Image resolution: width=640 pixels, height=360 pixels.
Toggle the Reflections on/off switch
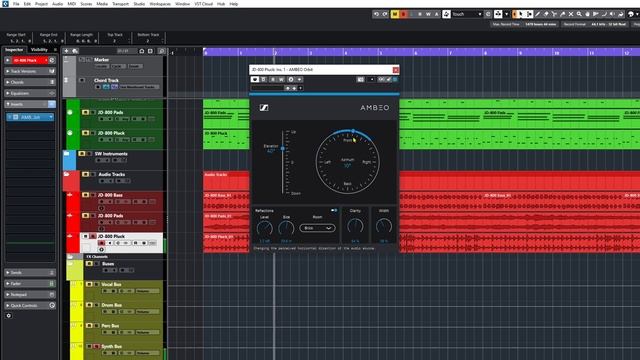pyautogui.click(x=334, y=211)
